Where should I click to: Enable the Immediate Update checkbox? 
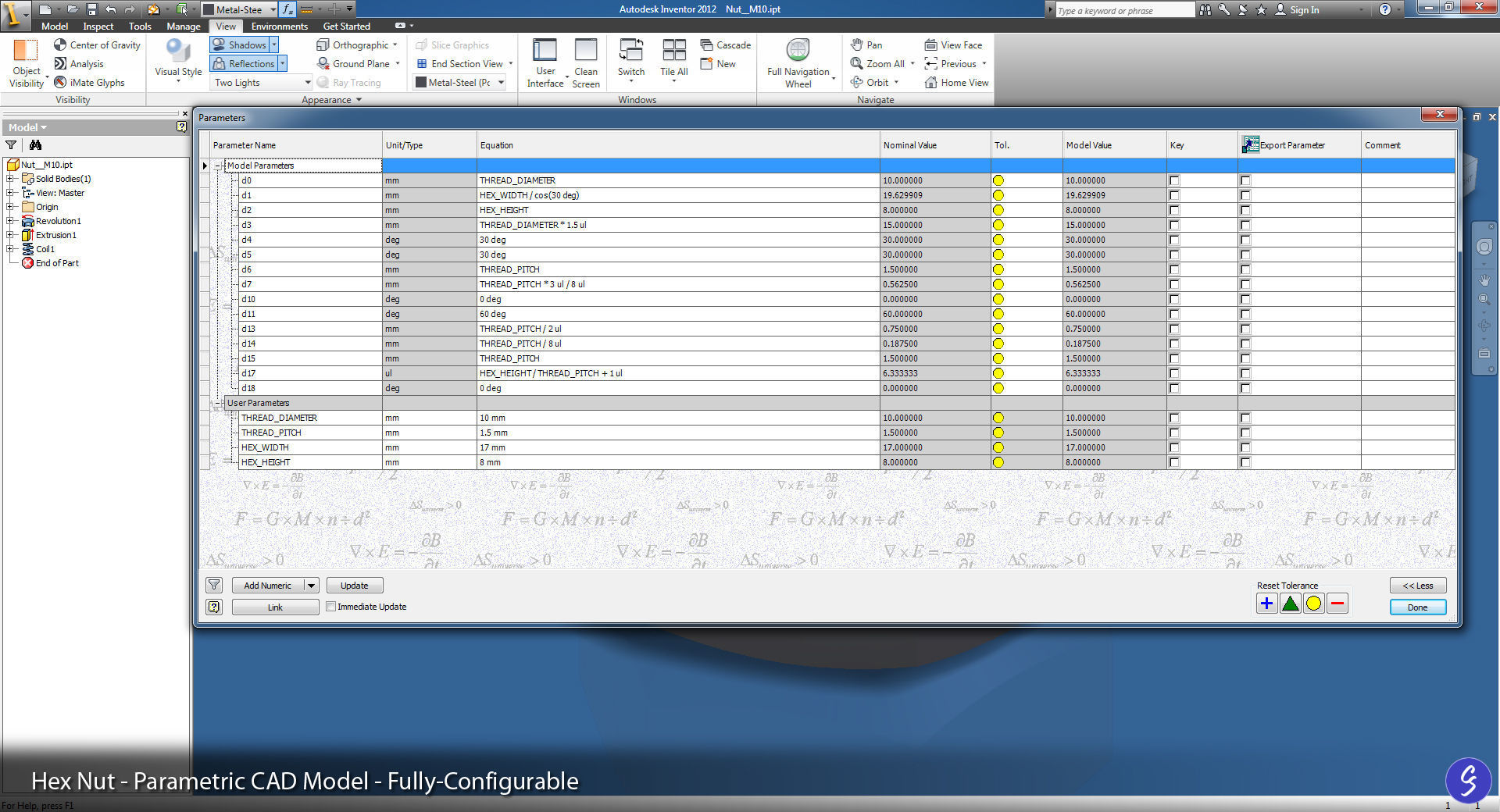[x=331, y=607]
